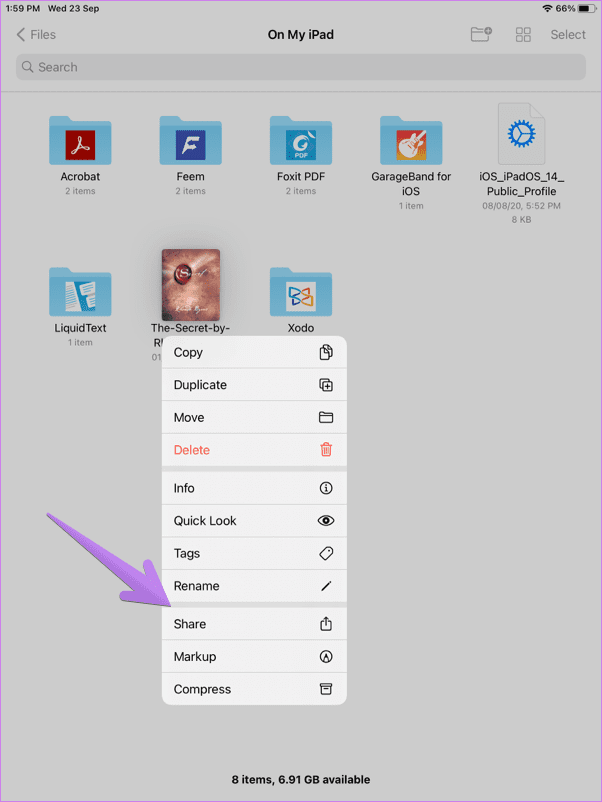Click the pencil icon beside Rename
This screenshot has width=602, height=802.
click(x=326, y=586)
